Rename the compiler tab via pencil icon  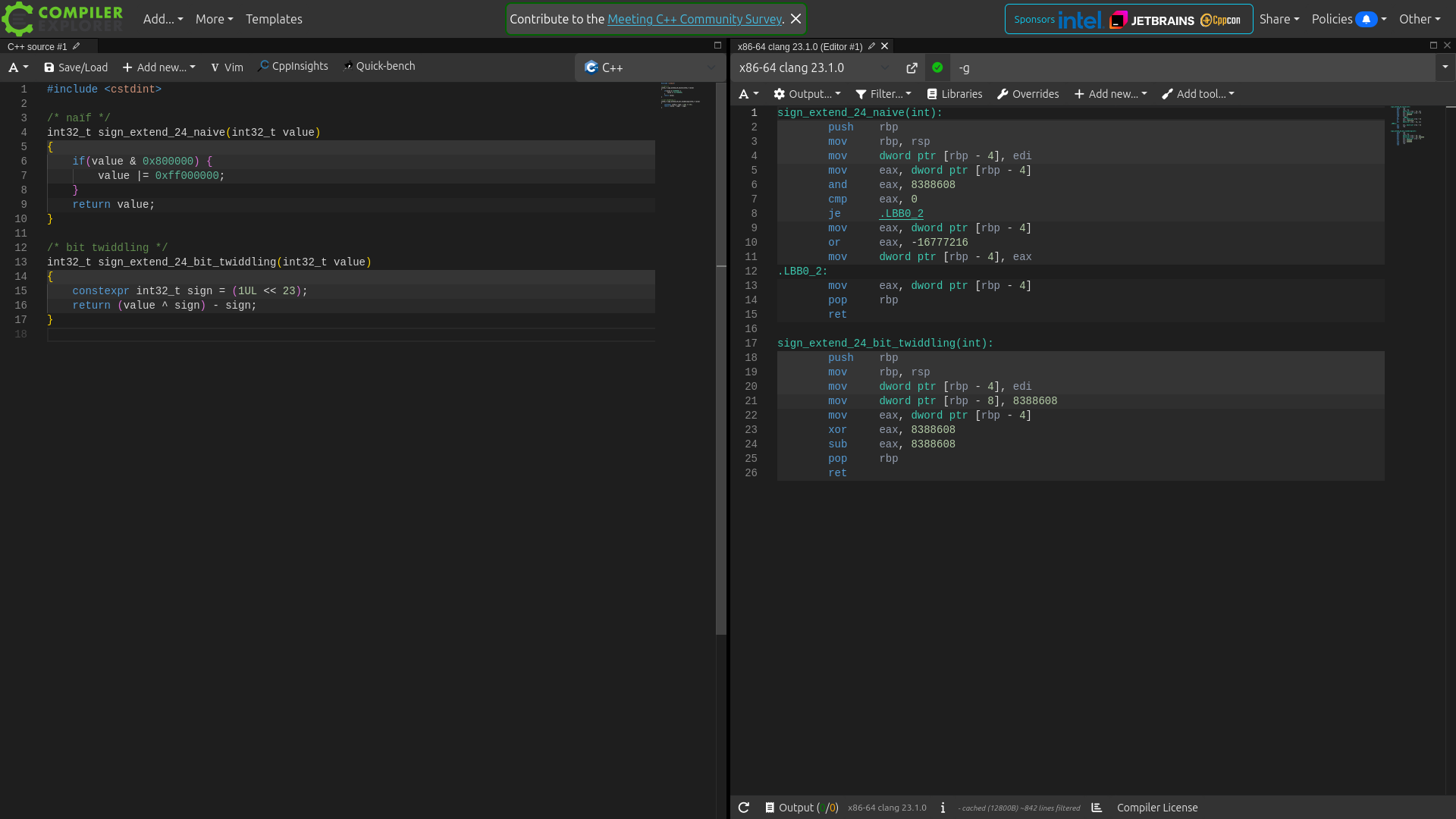click(x=871, y=46)
